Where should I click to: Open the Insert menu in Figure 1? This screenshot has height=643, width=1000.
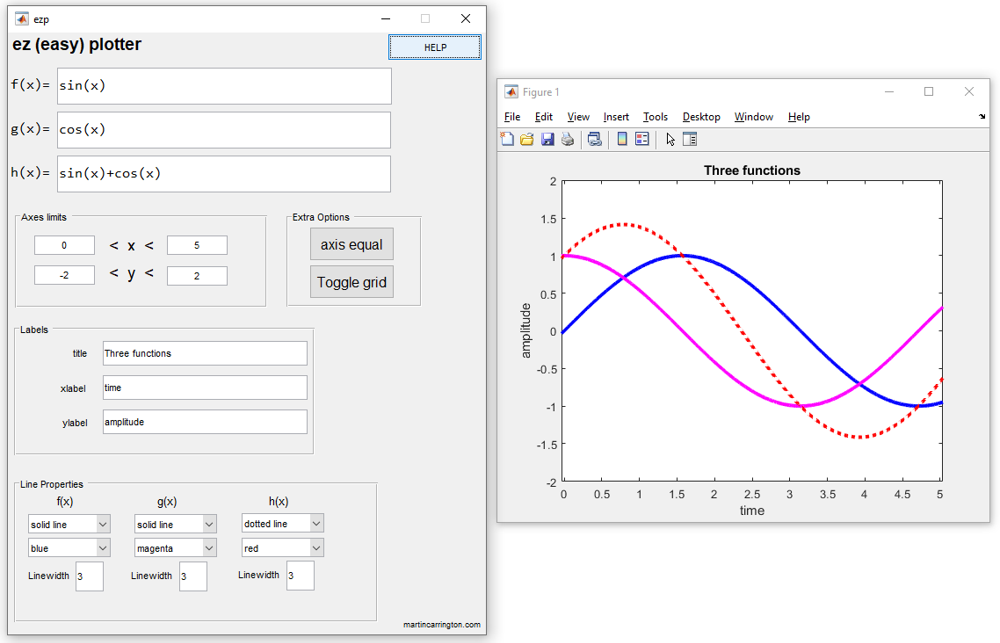(x=616, y=117)
